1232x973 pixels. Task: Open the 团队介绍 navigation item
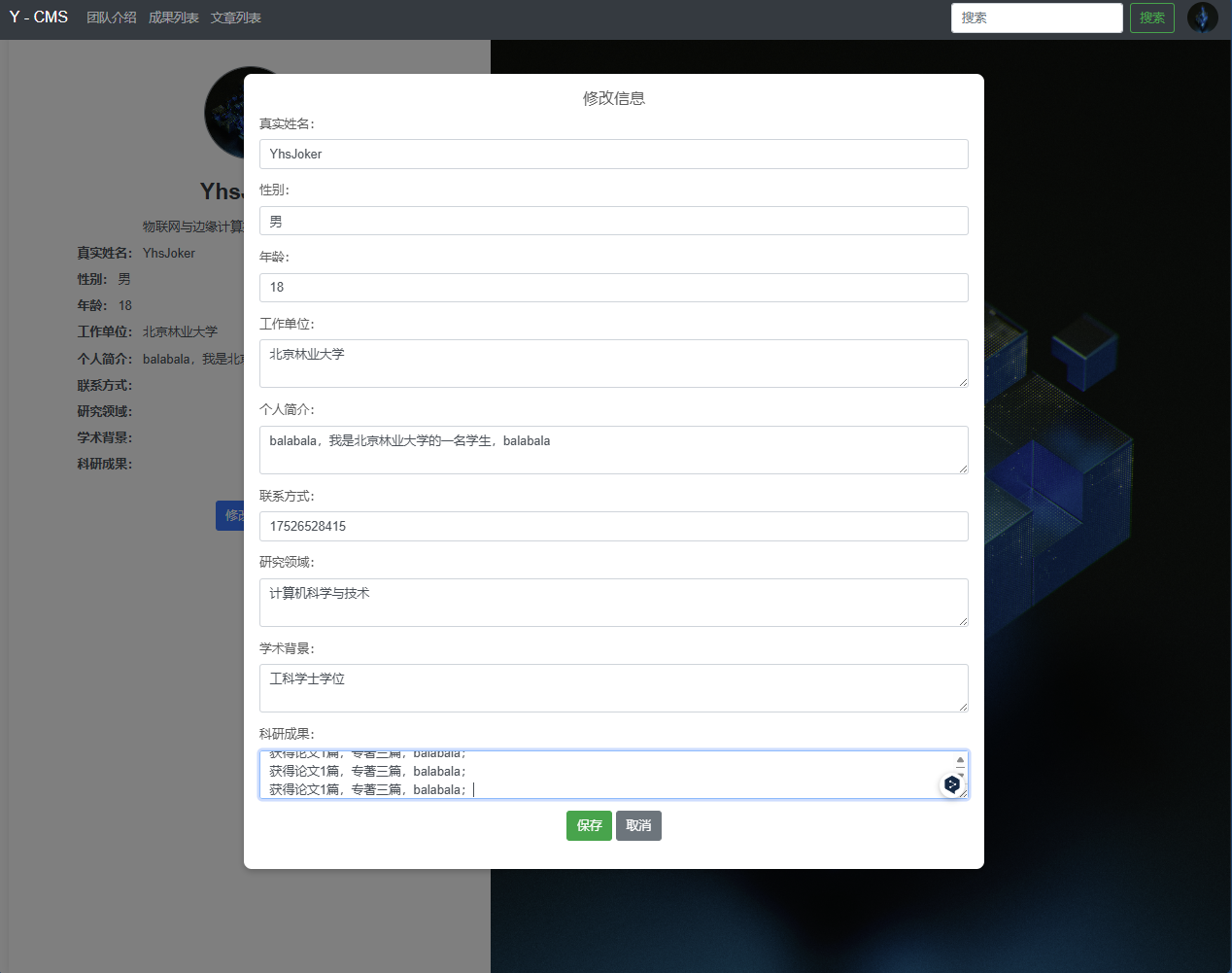[x=112, y=17]
